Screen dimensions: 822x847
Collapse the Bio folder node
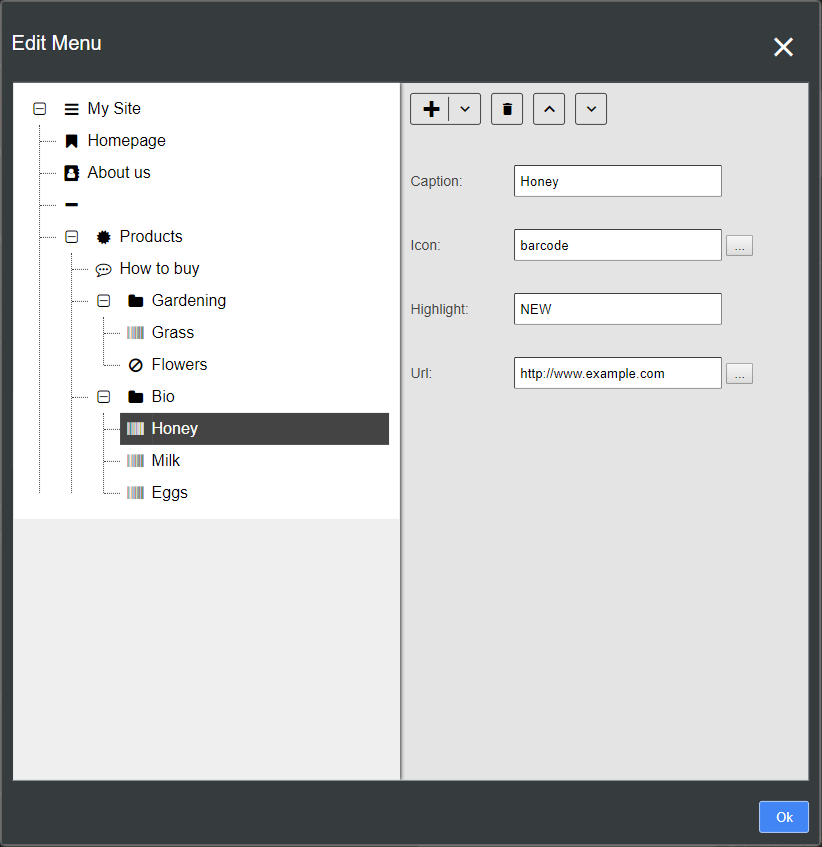click(x=103, y=396)
